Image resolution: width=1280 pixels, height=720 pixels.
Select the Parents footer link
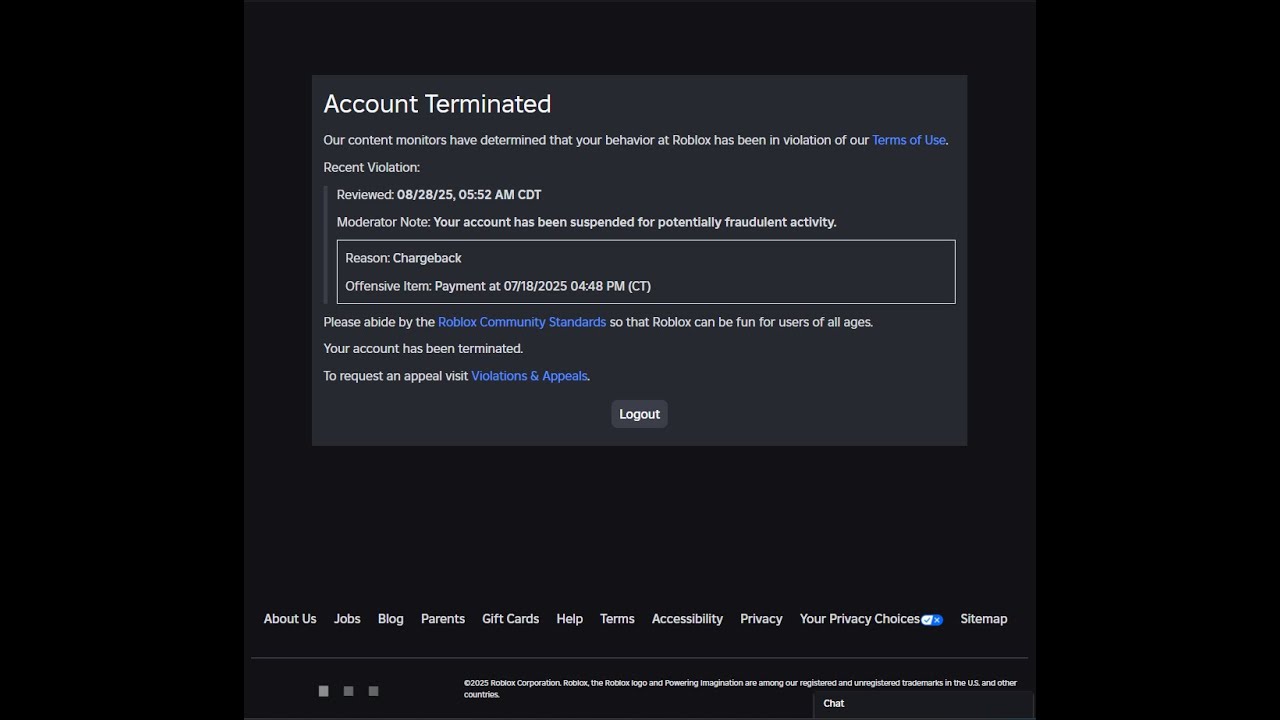click(x=443, y=619)
